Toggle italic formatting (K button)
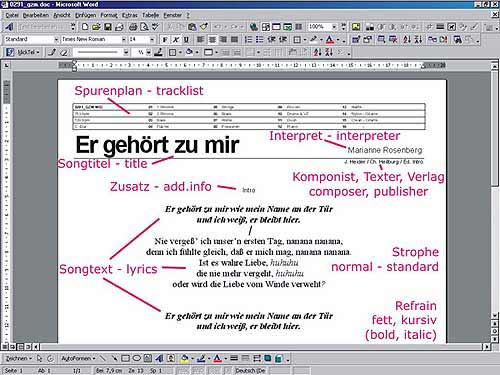The image size is (500, 375). coord(176,40)
